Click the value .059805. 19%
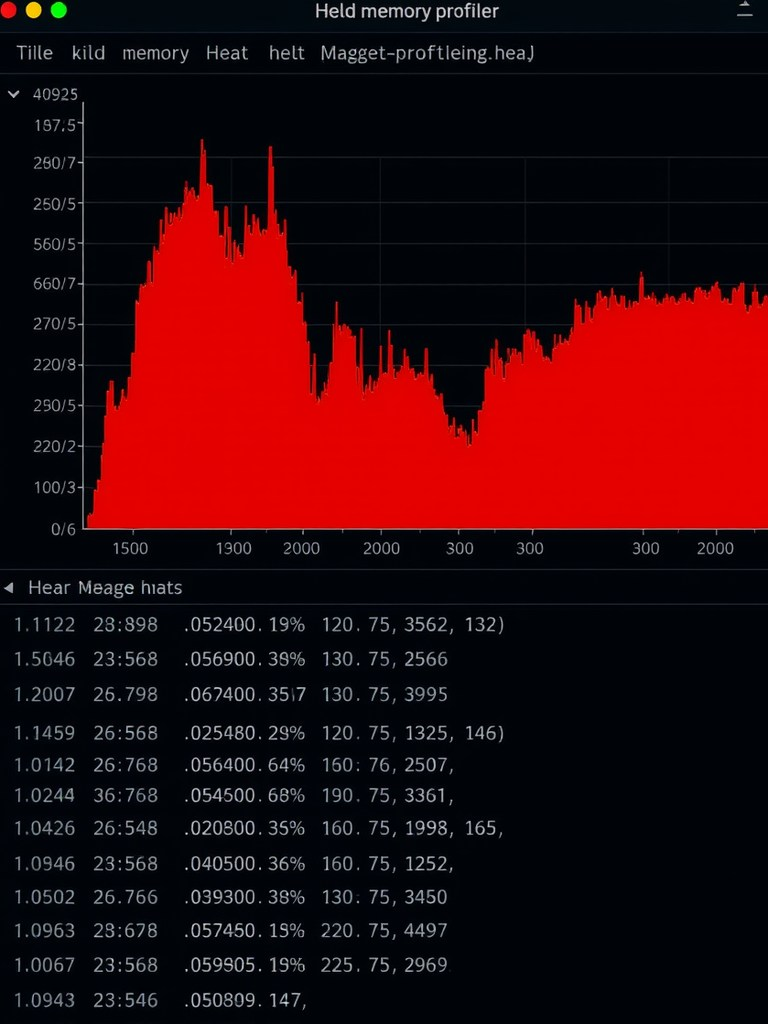768x1024 pixels. pyautogui.click(x=244, y=965)
